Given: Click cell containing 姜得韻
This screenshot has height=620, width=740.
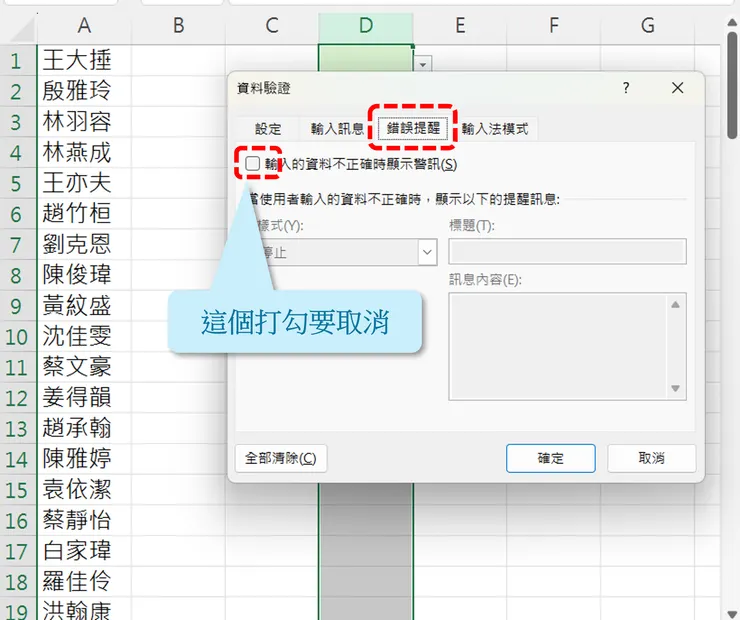Looking at the screenshot, I should pyautogui.click(x=84, y=398).
